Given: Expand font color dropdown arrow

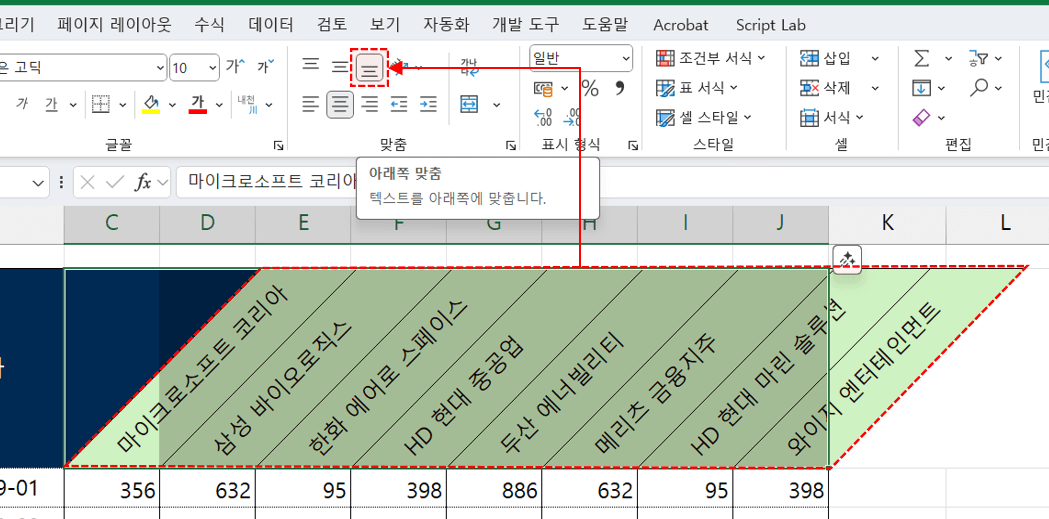Looking at the screenshot, I should (x=218, y=105).
